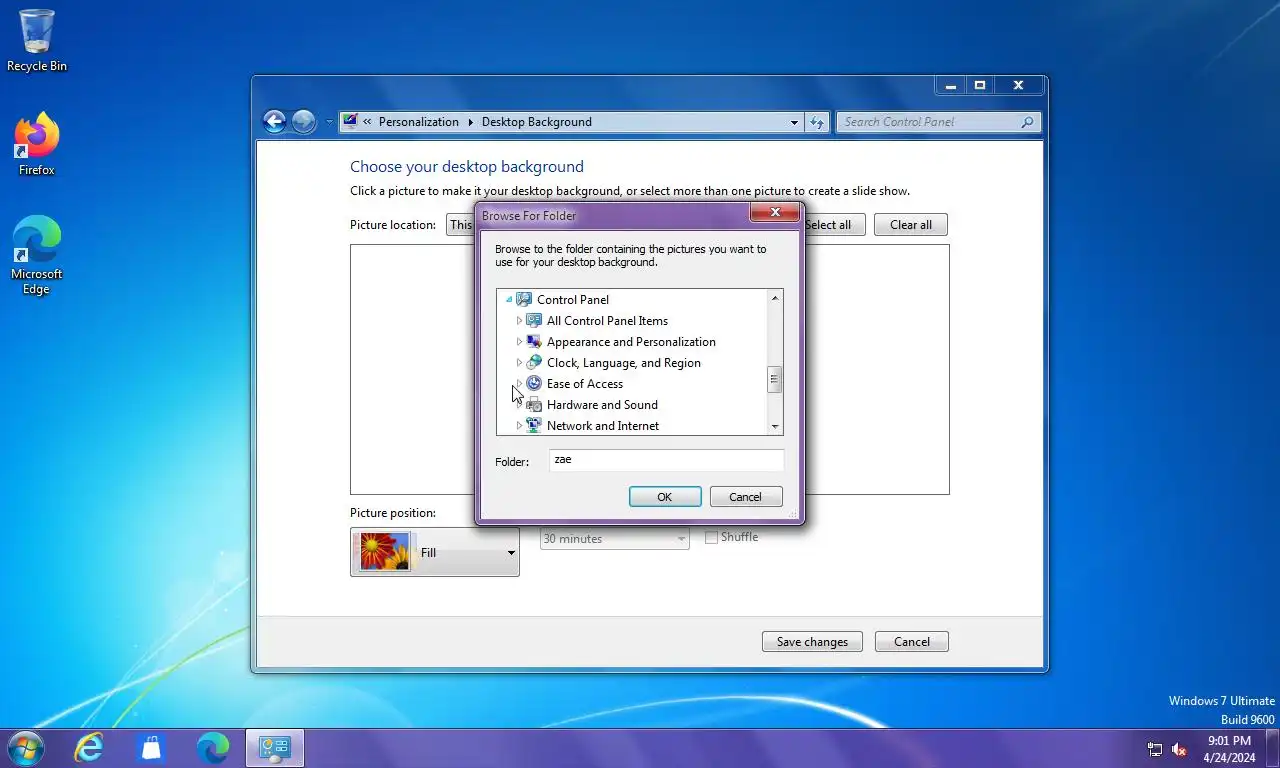Go forward with the Forward arrow button
1280x768 pixels.
pos(304,122)
